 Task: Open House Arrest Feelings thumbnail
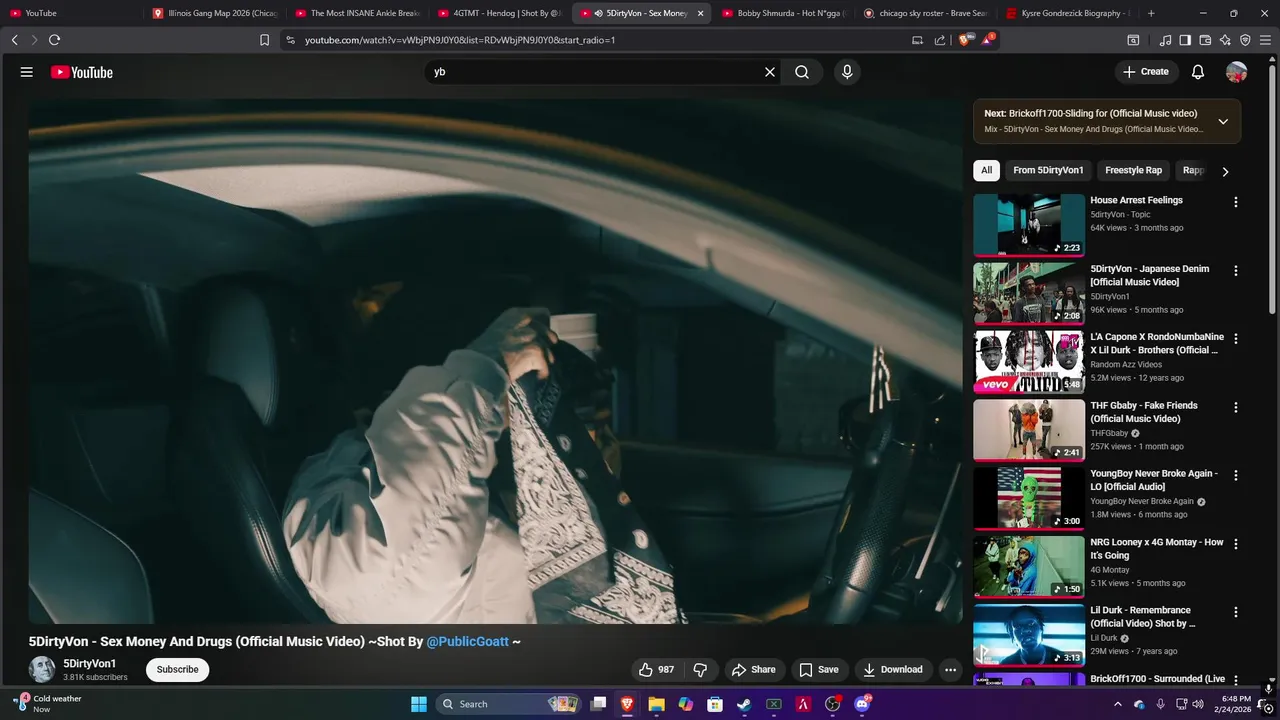coord(1029,225)
